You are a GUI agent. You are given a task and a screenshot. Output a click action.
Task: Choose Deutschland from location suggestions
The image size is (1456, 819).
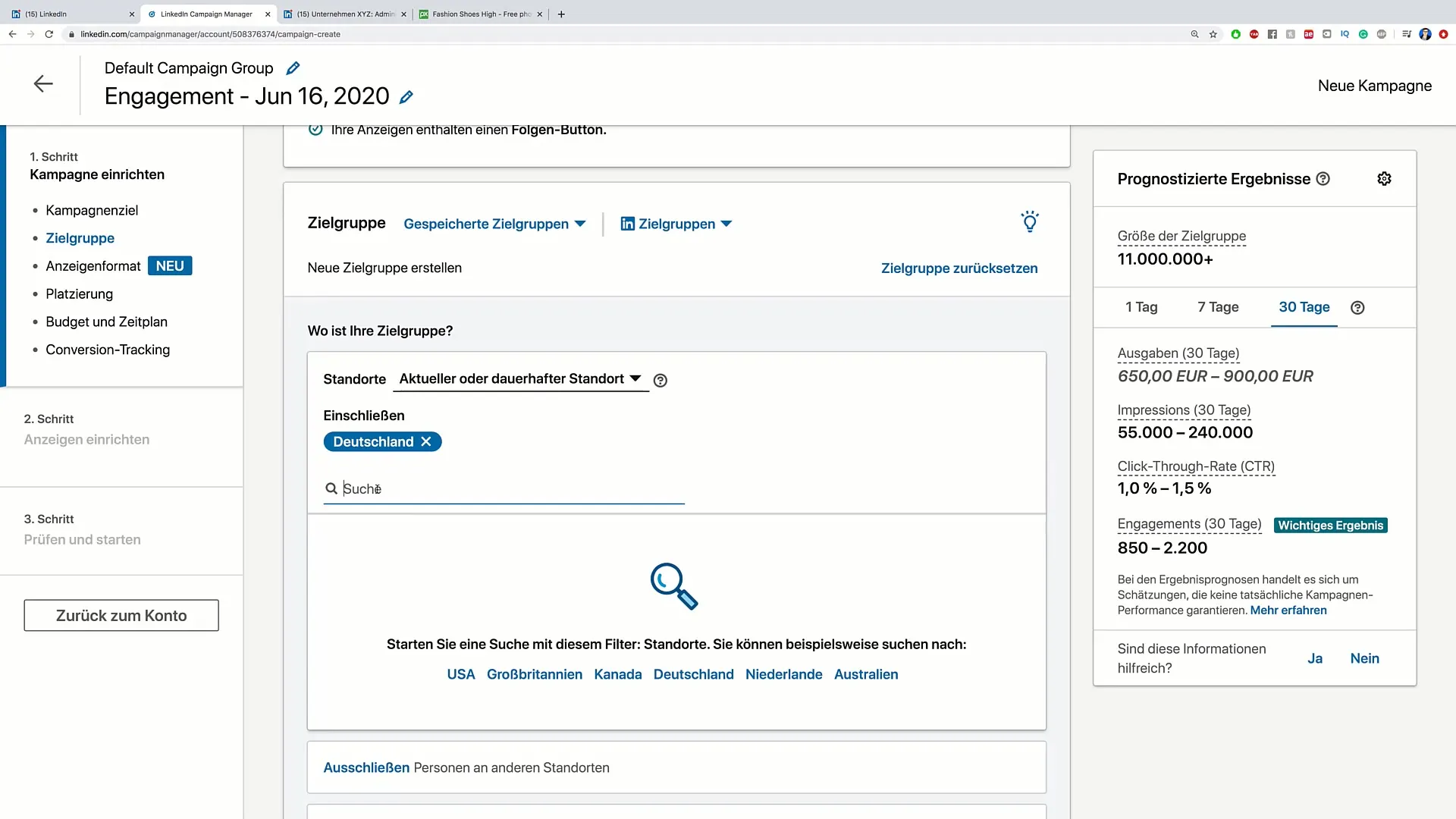coord(693,674)
